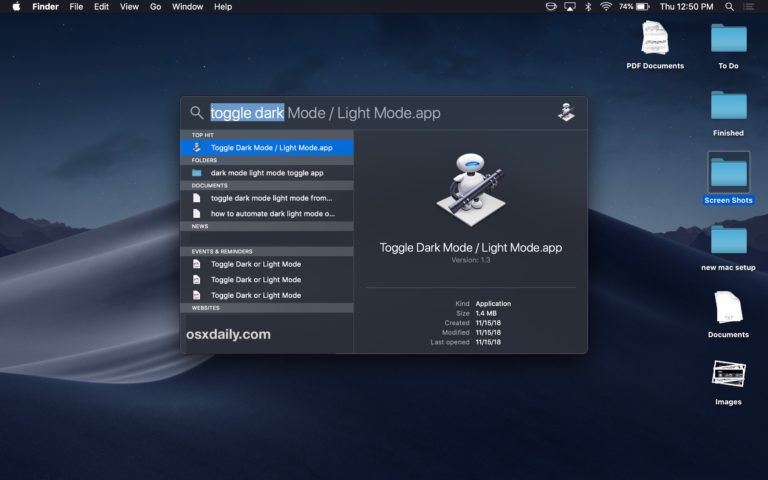The height and width of the screenshot is (480, 768).
Task: Click document icon beside how to automate dark light
Action: [x=196, y=214]
